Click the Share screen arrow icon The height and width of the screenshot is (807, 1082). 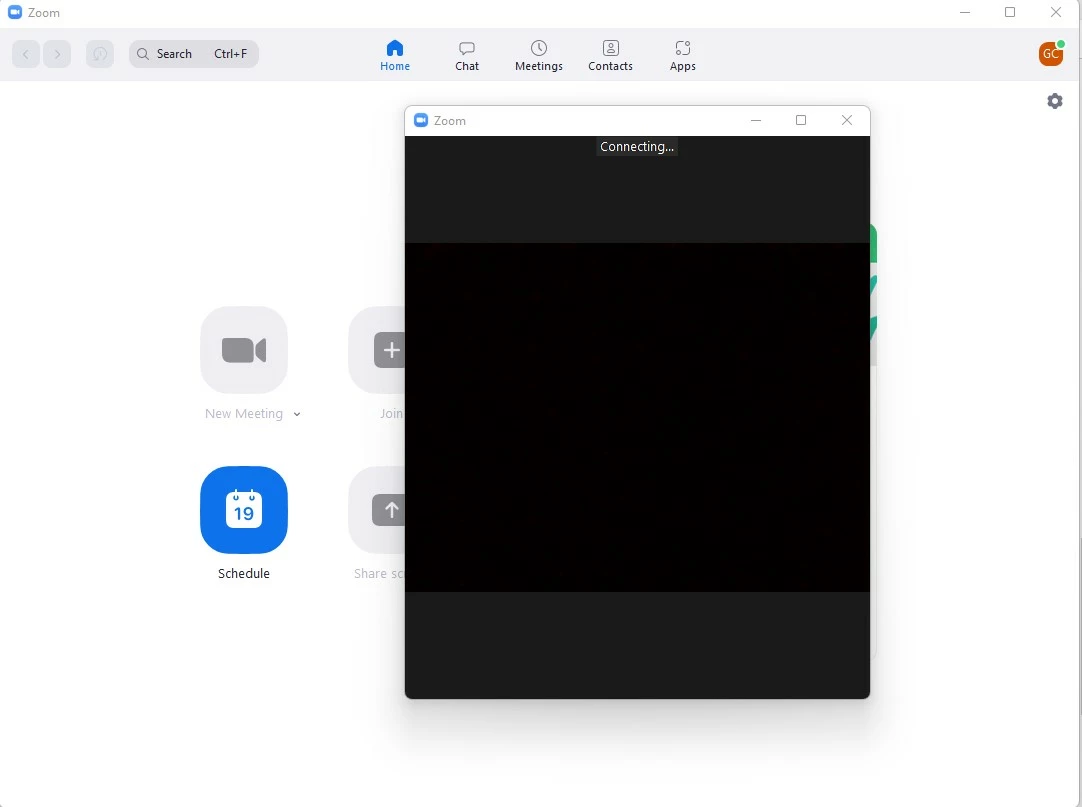[377, 509]
